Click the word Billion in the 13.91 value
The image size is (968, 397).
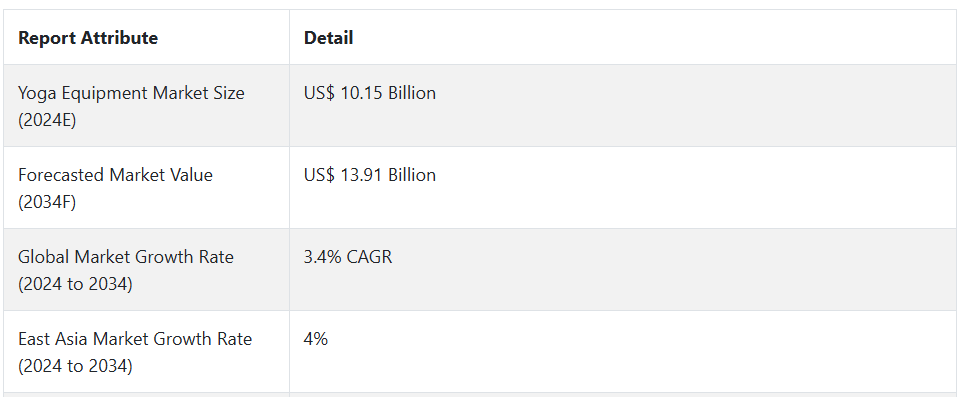(x=412, y=175)
